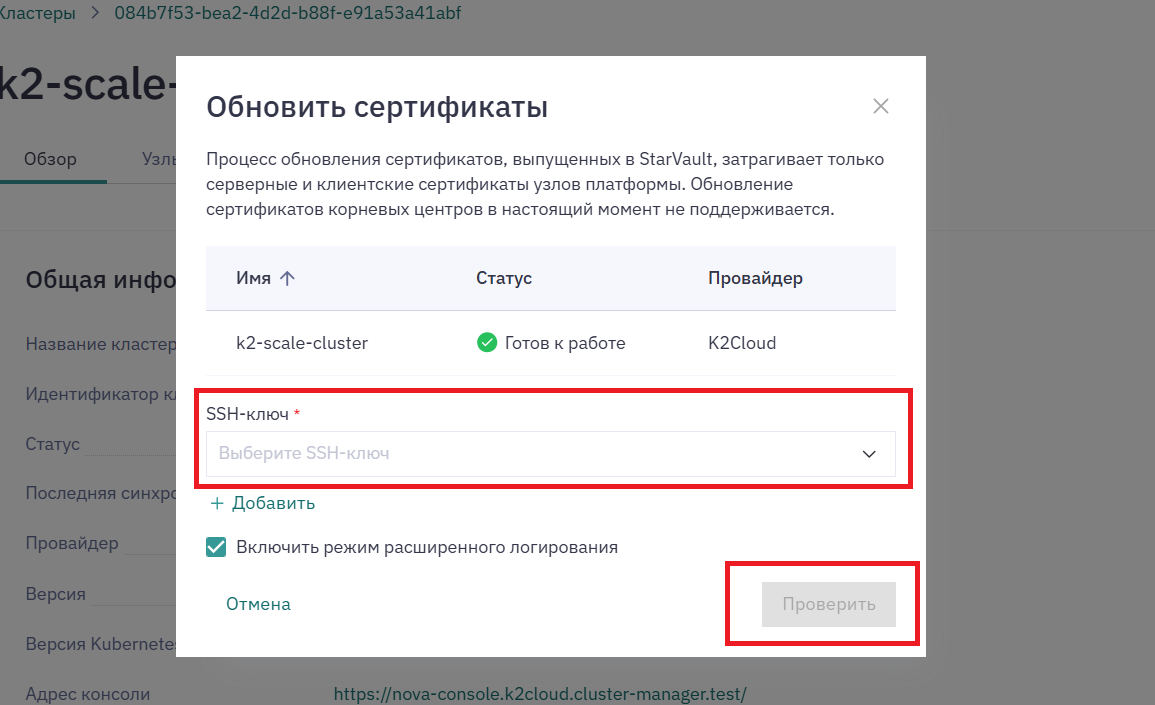Click the Добавить link to add key
The height and width of the screenshot is (705, 1155).
point(273,503)
